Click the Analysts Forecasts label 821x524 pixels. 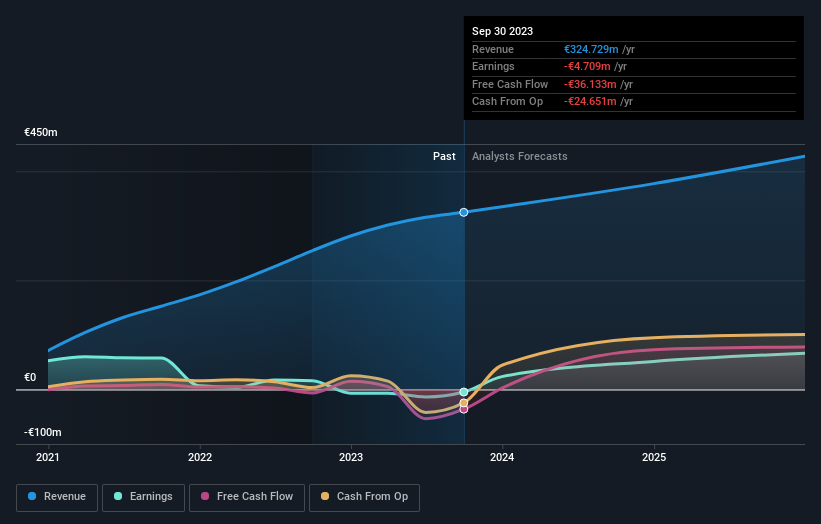[519, 157]
